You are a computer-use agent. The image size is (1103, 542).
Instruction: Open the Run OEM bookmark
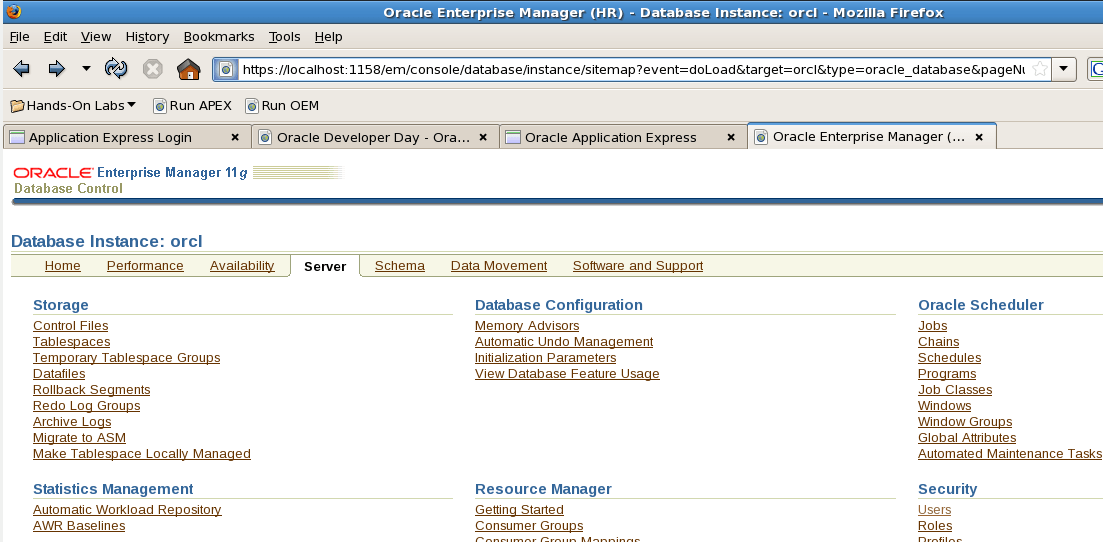click(x=282, y=106)
